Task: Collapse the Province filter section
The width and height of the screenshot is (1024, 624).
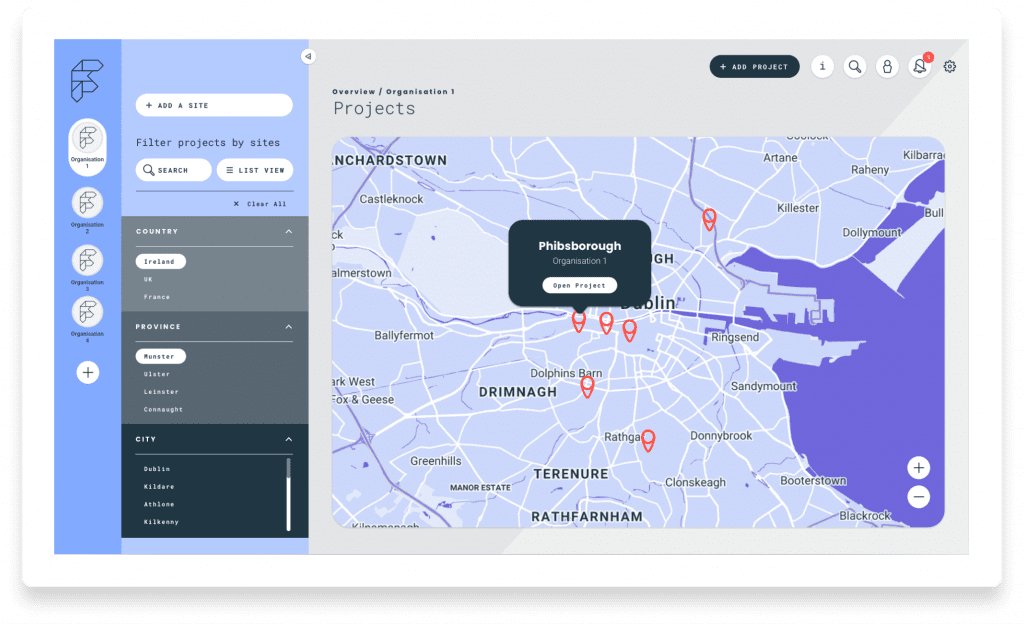Action: pos(289,327)
